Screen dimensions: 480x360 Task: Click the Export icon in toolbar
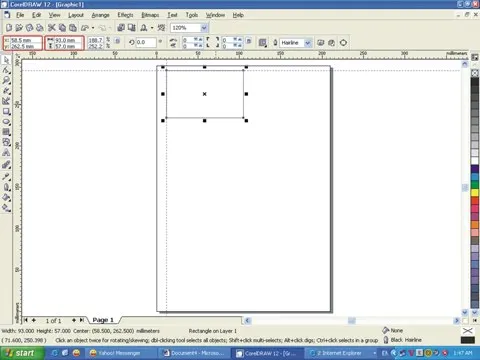[132, 28]
